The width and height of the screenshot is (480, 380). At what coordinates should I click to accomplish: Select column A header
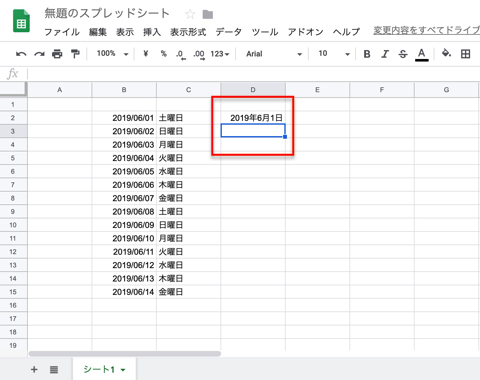point(59,90)
